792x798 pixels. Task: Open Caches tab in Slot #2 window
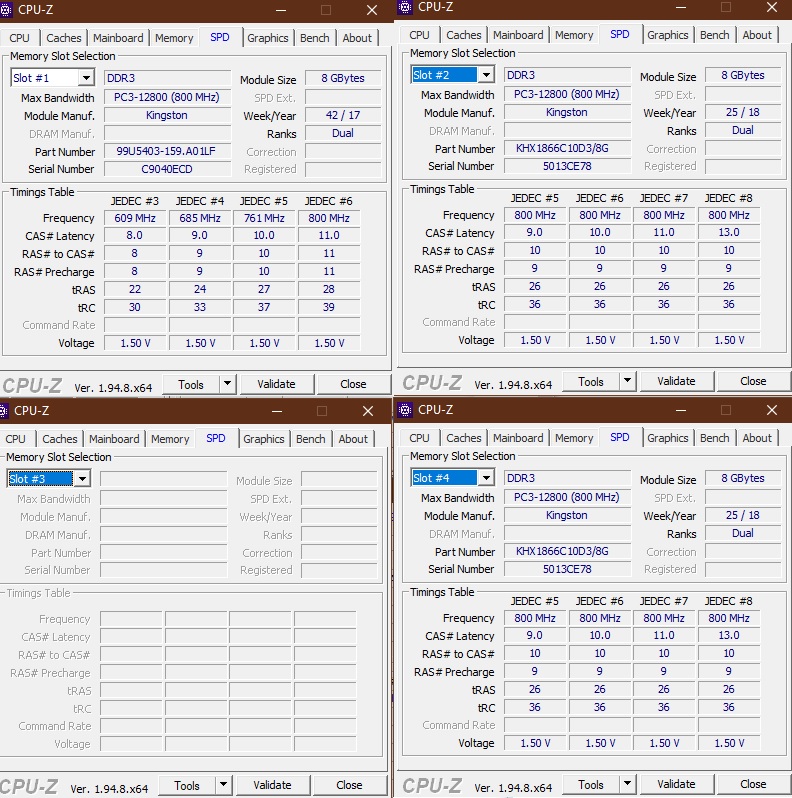point(464,35)
